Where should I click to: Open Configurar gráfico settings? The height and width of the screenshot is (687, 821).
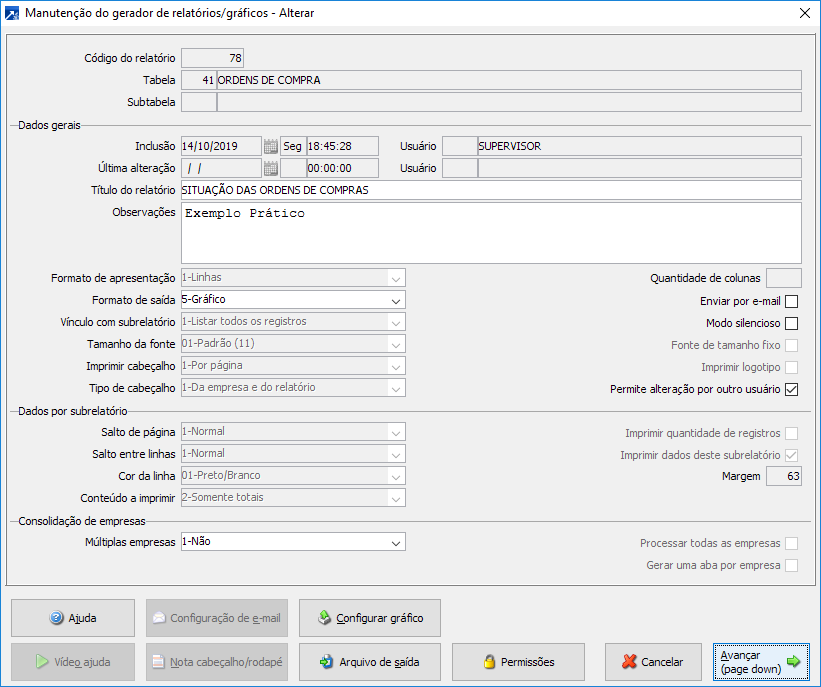click(369, 618)
